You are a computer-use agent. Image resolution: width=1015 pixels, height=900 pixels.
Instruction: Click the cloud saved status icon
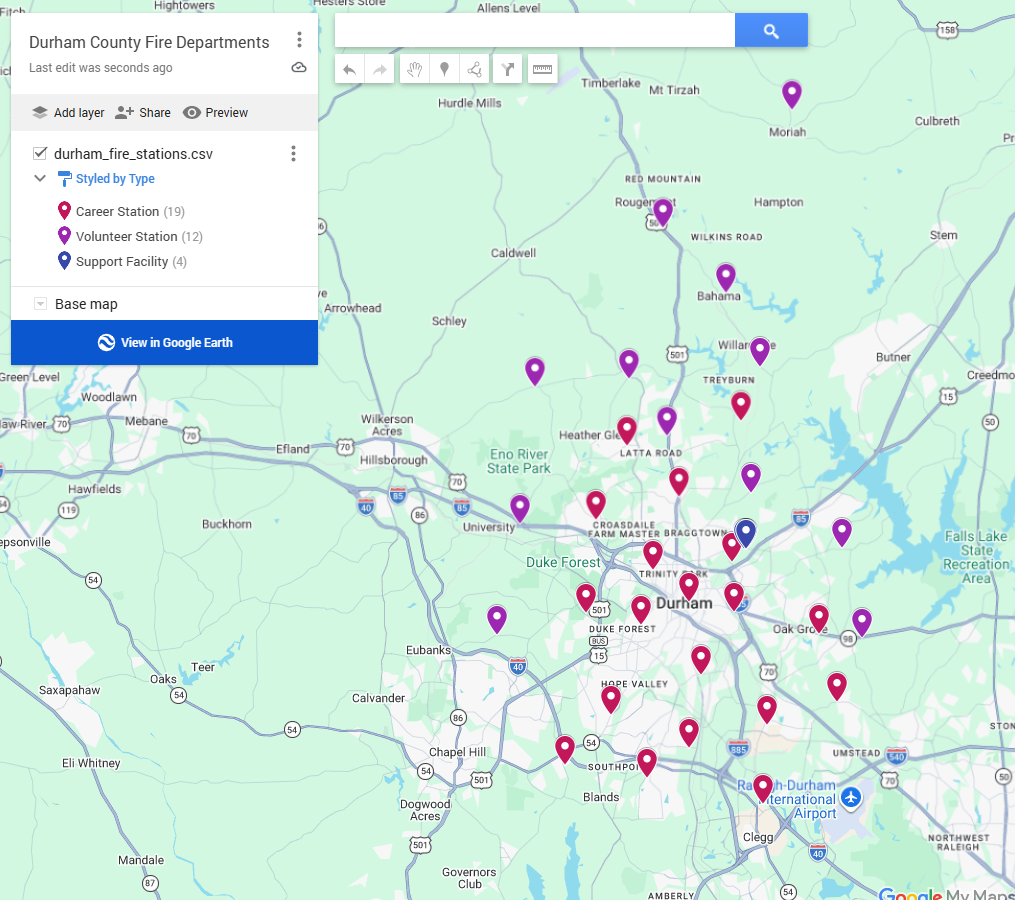[298, 67]
